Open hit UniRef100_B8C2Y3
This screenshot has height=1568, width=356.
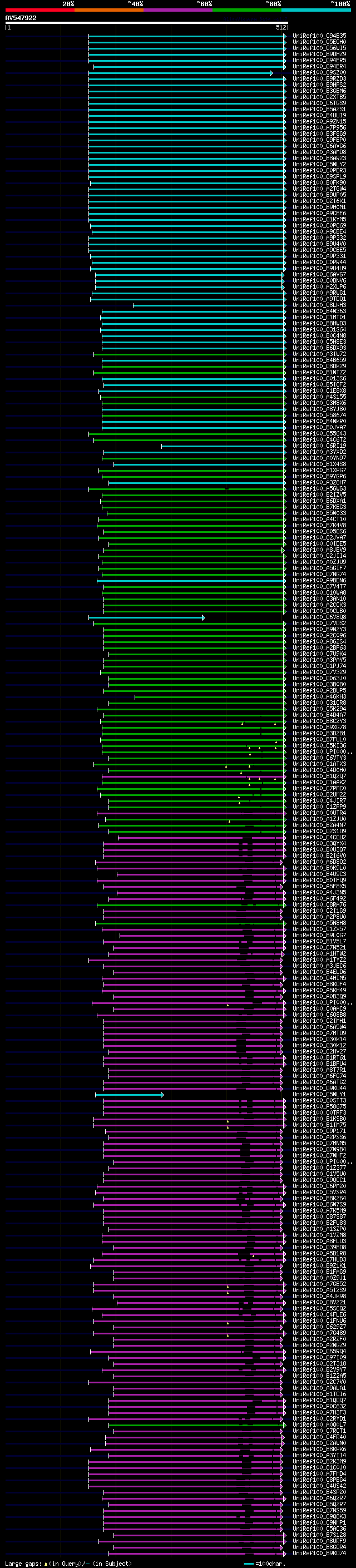(x=319, y=721)
